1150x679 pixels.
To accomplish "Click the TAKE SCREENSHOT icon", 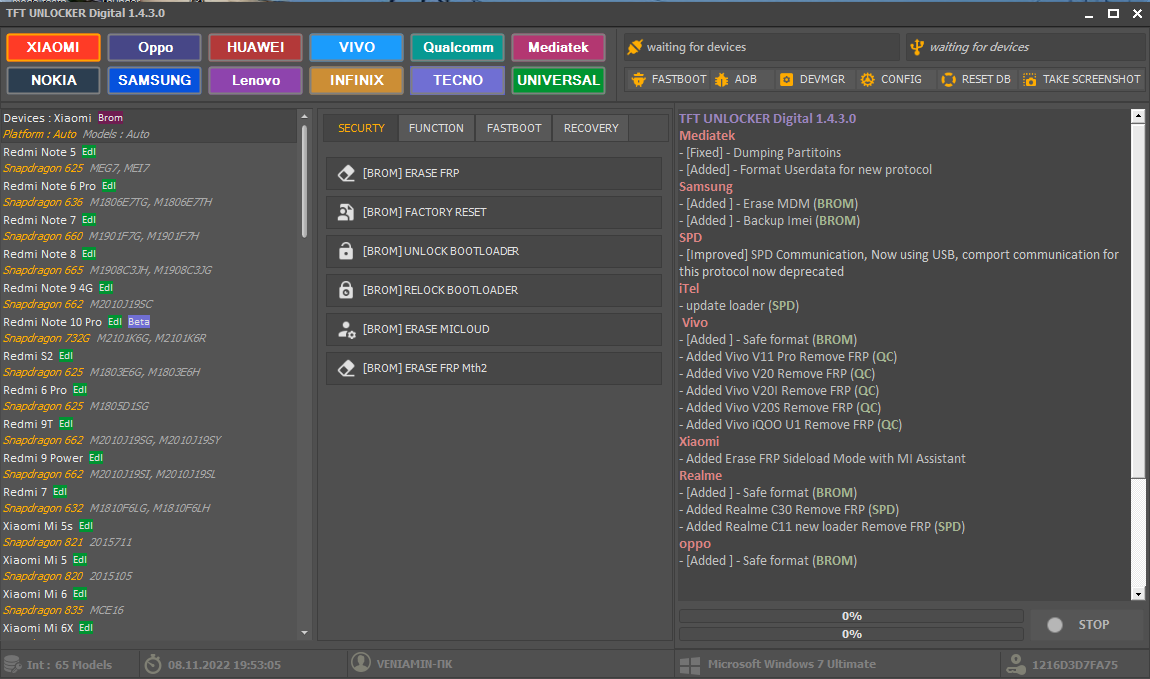I will (1030, 79).
